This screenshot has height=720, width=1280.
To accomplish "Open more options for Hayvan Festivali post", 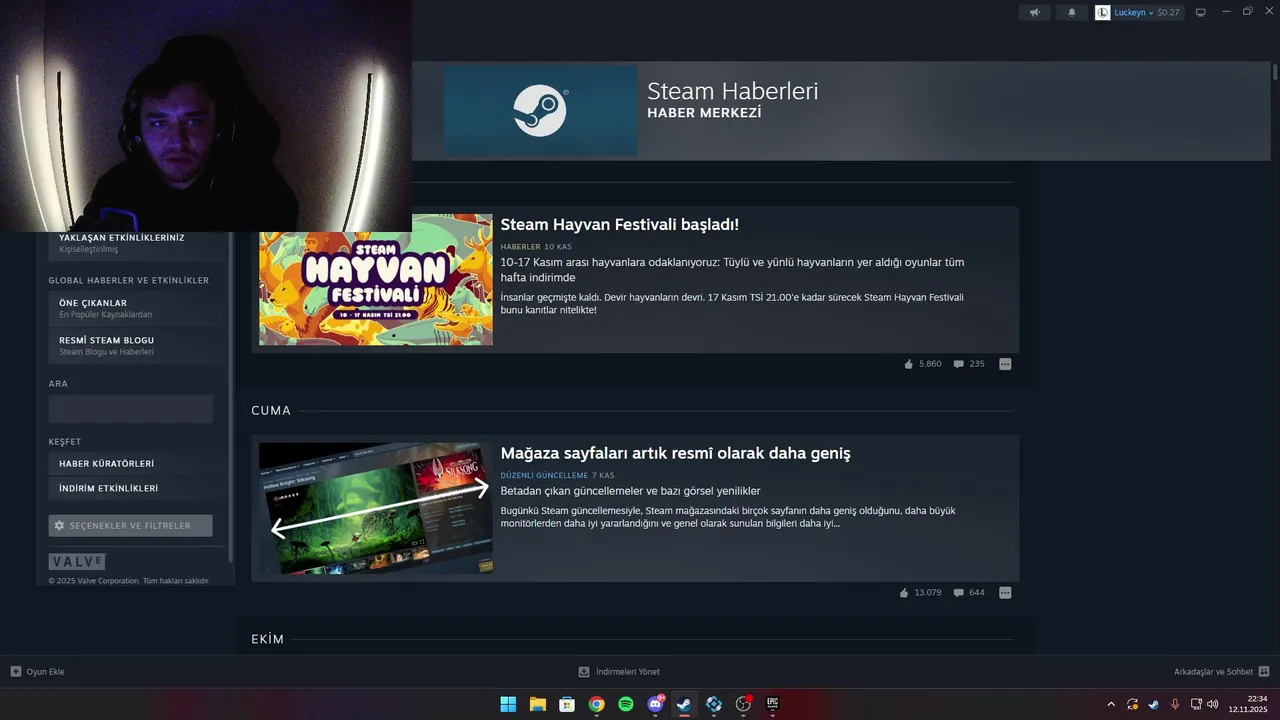I will (x=1005, y=364).
